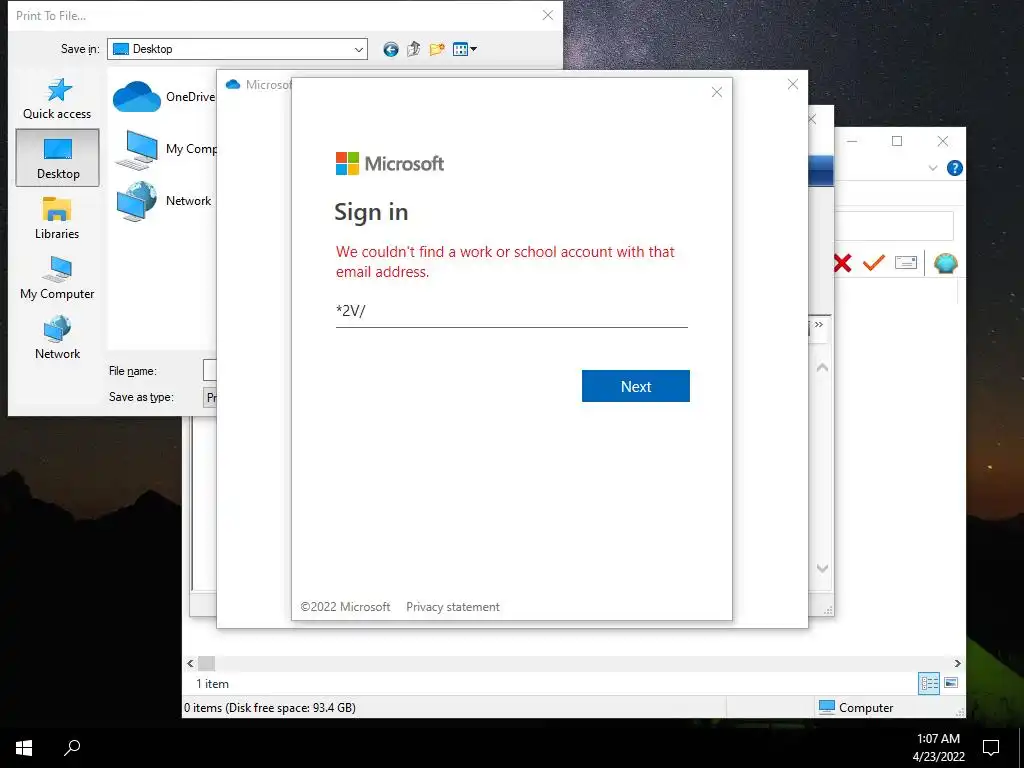
Task: Select the Network item in file list
Action: point(163,200)
